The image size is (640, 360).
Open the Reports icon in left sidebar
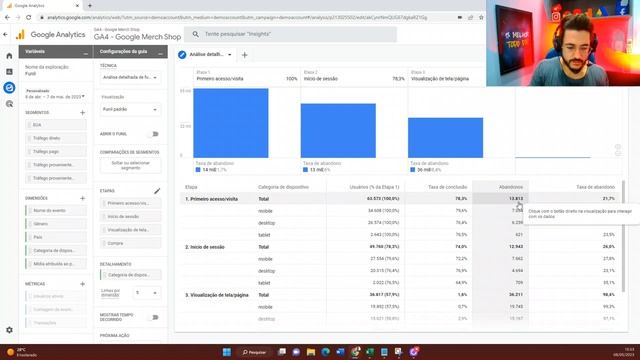pyautogui.click(x=9, y=72)
